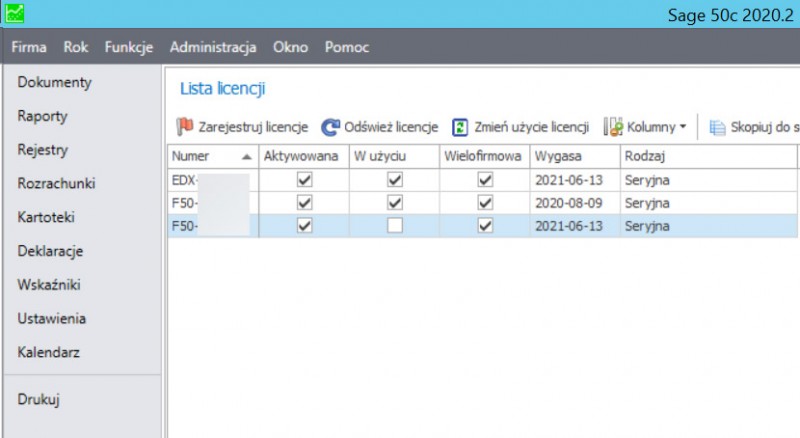Open Ustawienia settings section
800x438 pixels.
click(x=52, y=318)
